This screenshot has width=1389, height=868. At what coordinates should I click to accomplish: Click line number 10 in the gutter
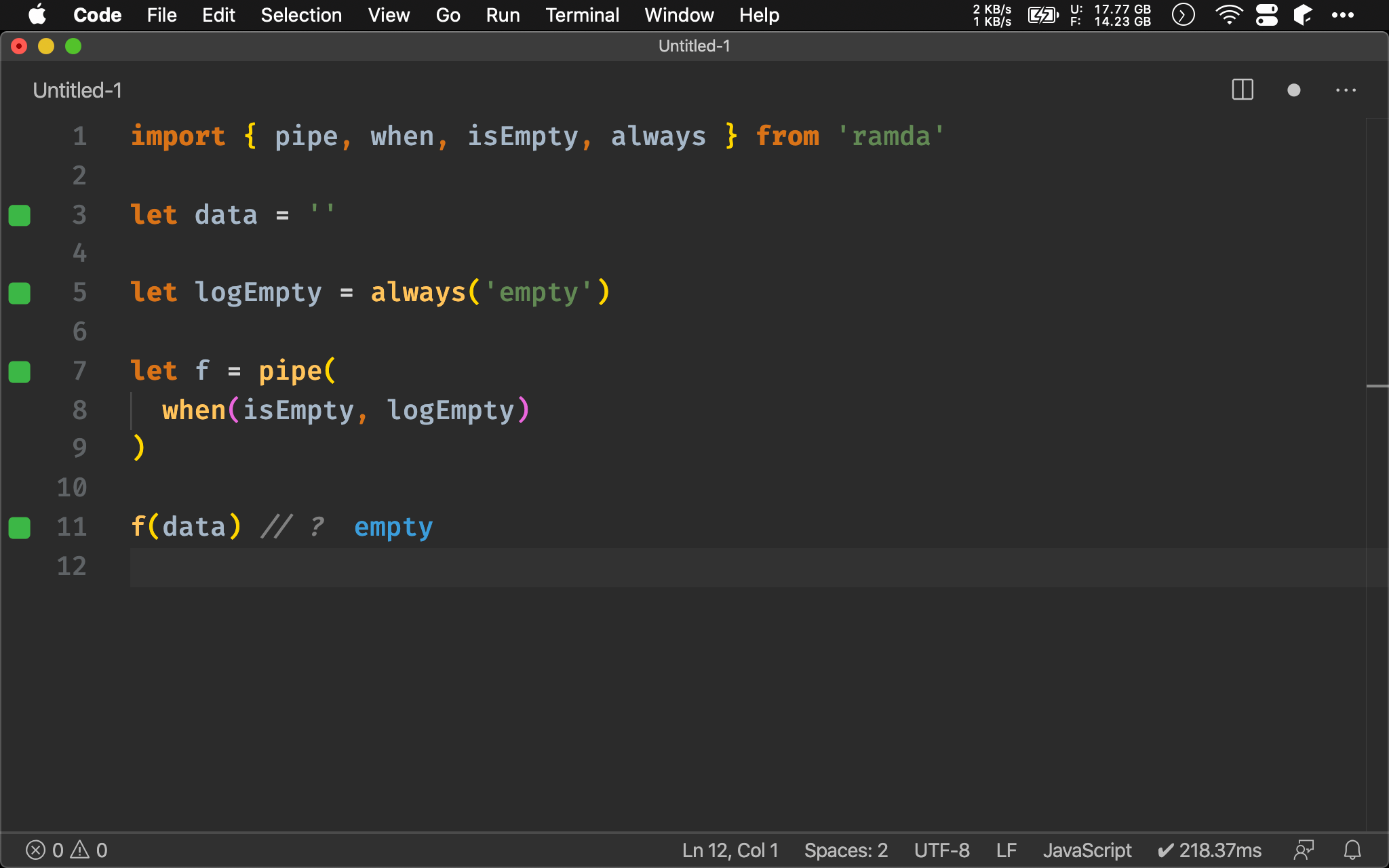[72, 488]
